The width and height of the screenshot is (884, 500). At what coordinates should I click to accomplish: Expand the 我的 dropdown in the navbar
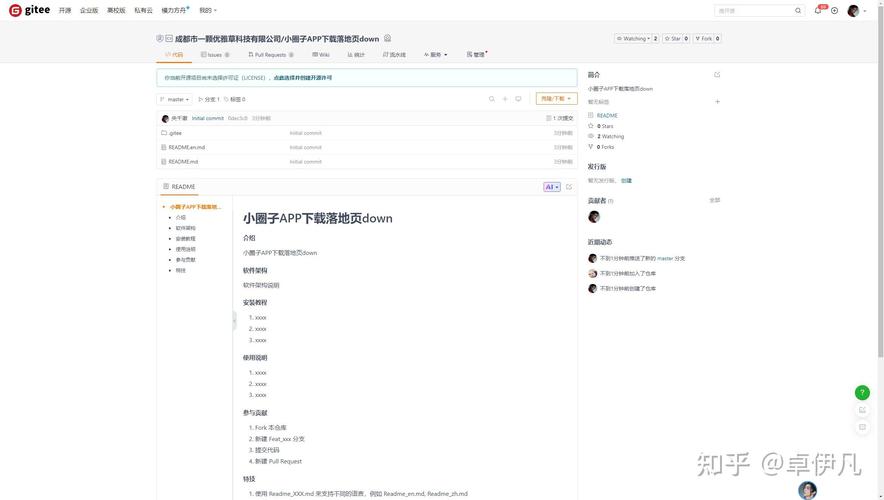click(208, 10)
